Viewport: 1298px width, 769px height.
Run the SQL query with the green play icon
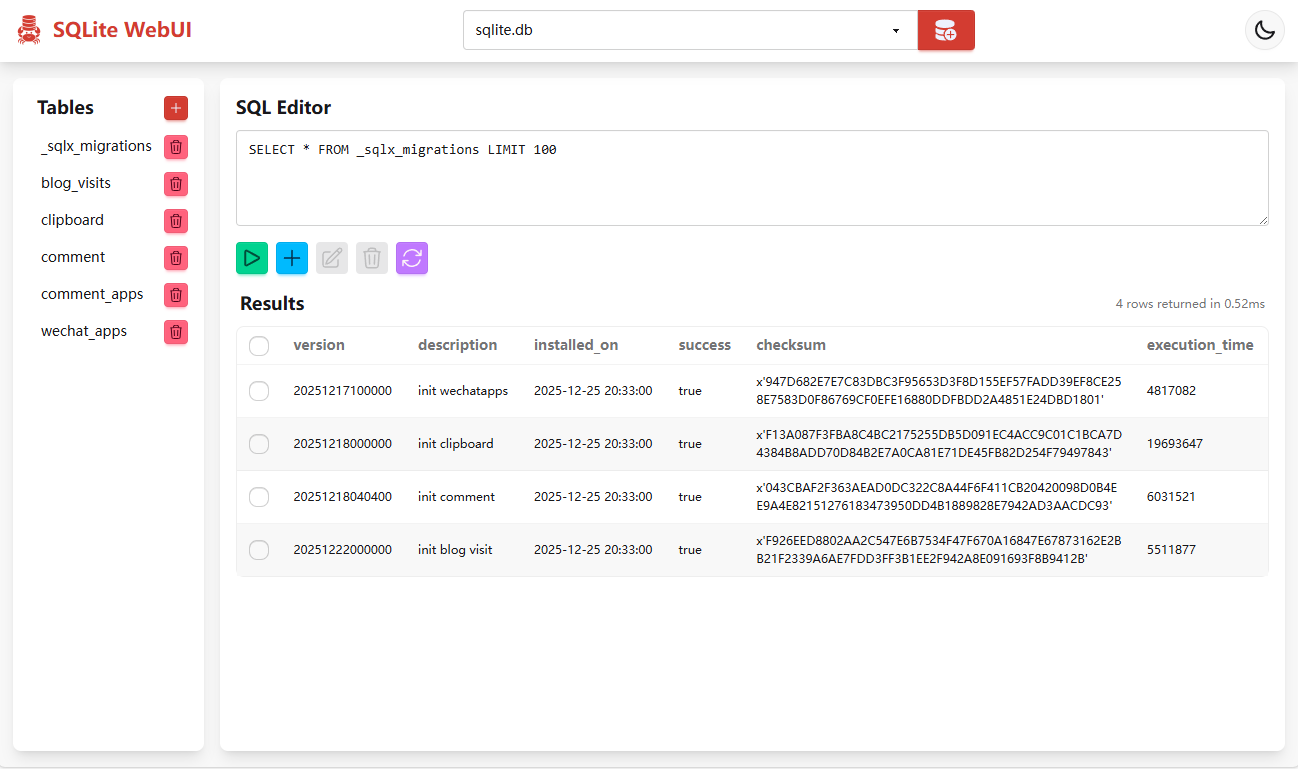[252, 258]
